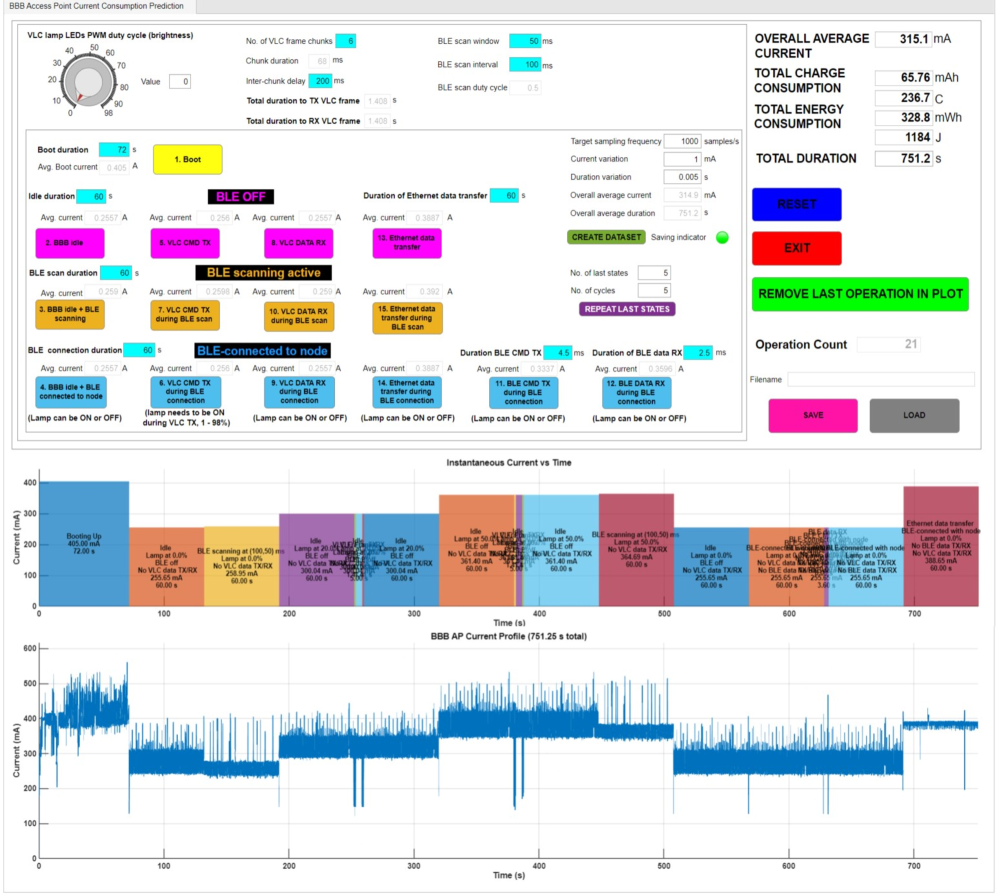997x894 pixels.
Task: Click REMOVE LAST OPERATION IN PLOT button
Action: [859, 294]
